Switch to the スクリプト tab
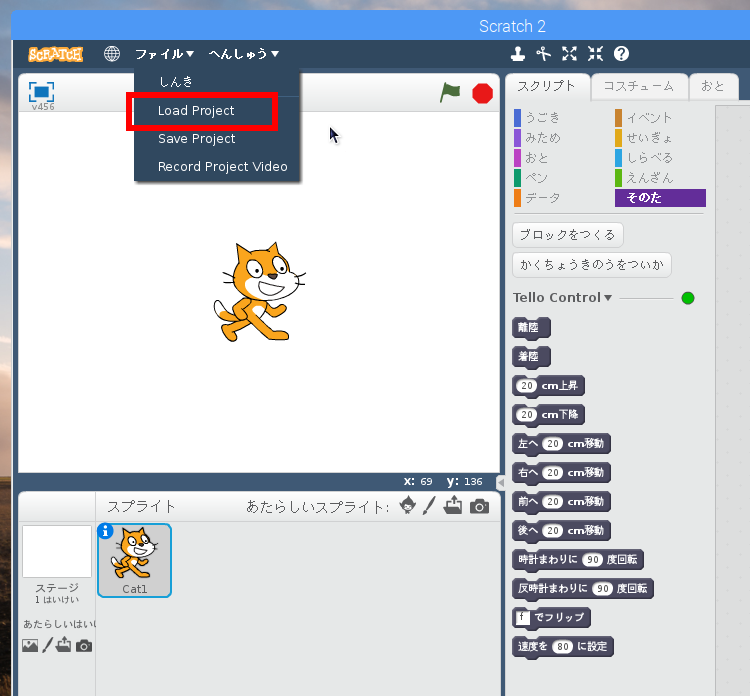This screenshot has width=750, height=696. click(547, 86)
